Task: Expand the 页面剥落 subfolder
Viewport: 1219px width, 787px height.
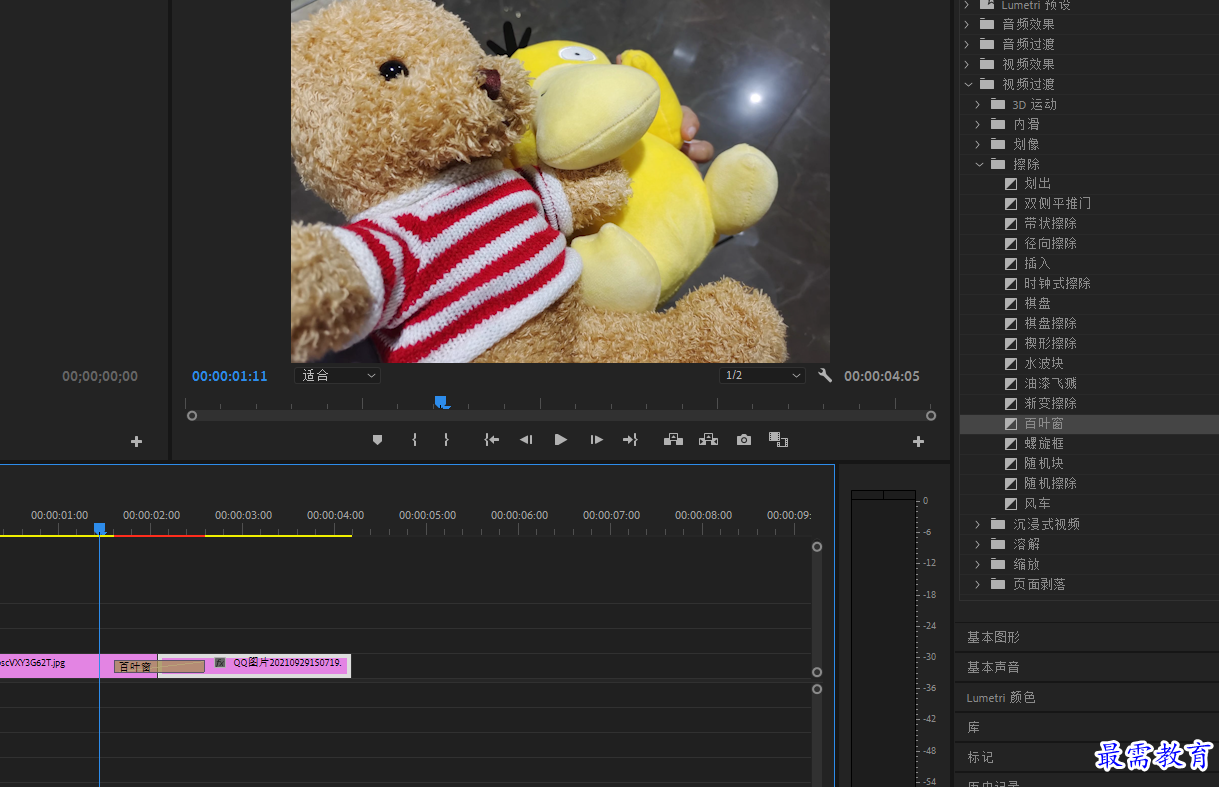Action: point(978,584)
